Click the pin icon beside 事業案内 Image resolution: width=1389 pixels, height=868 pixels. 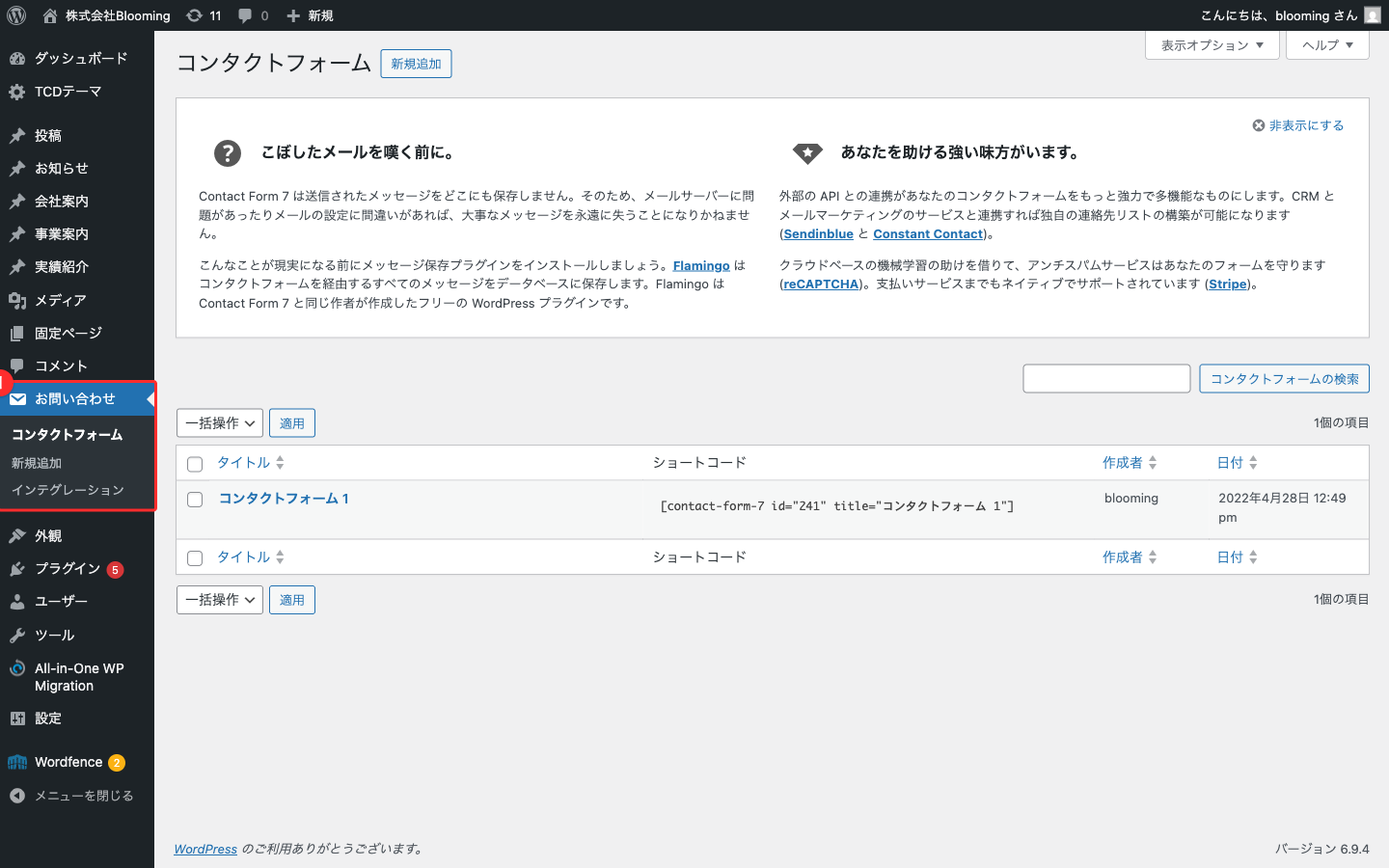pos(17,234)
